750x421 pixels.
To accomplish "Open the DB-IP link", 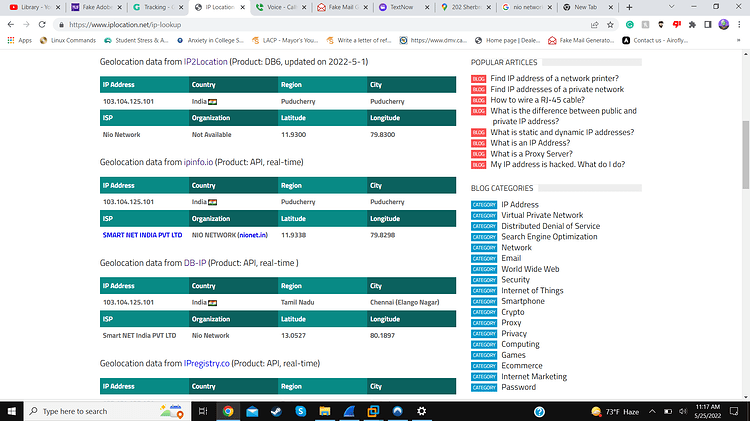I will [x=195, y=263].
